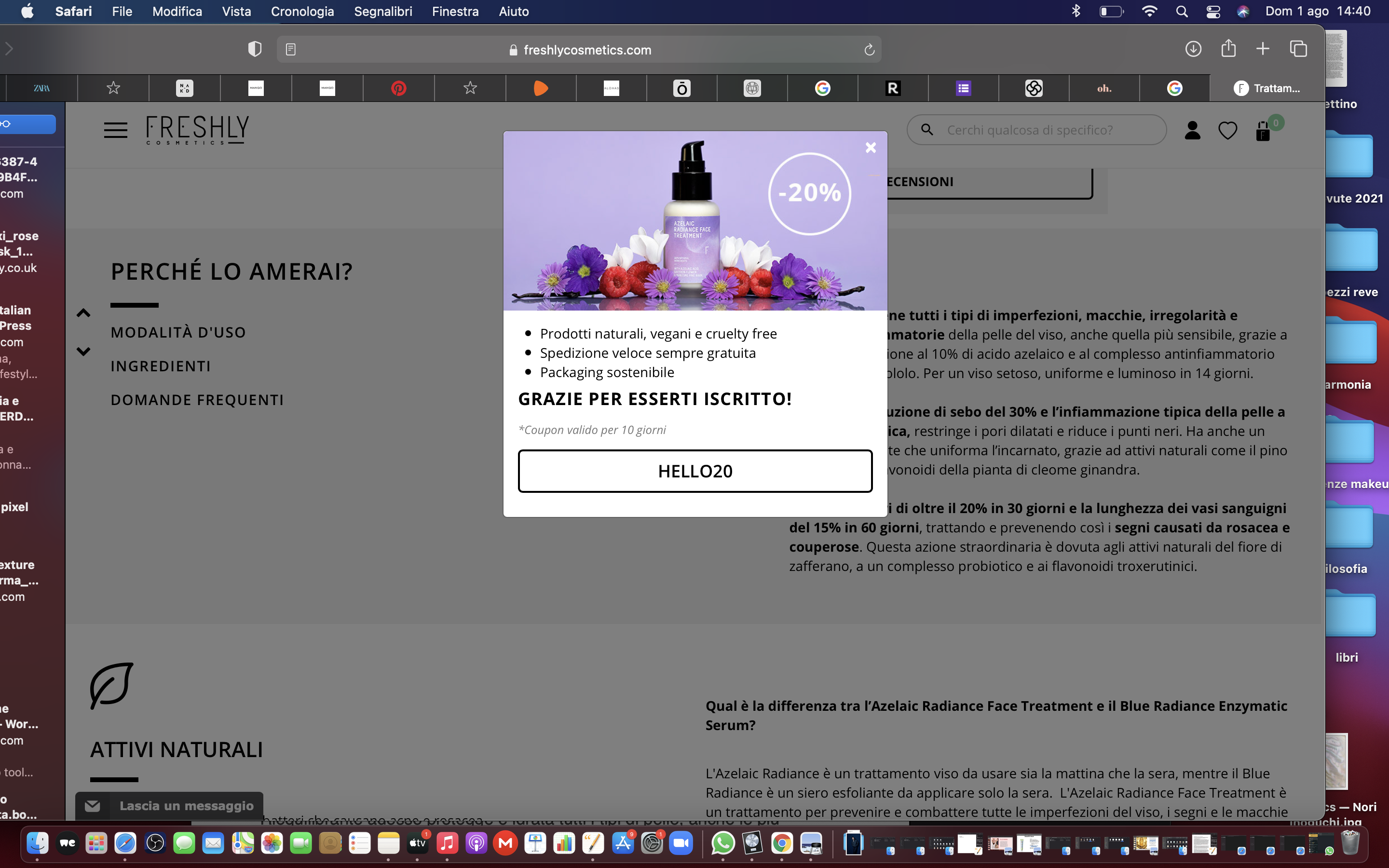The height and width of the screenshot is (868, 1389).
Task: Switch to the Pinterest tab
Action: point(398,88)
